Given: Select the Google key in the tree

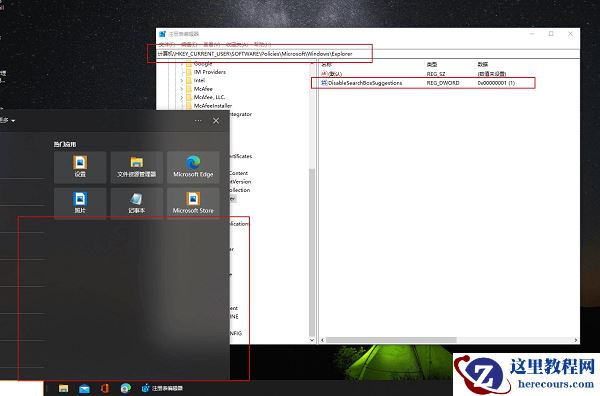Looking at the screenshot, I should coord(203,64).
